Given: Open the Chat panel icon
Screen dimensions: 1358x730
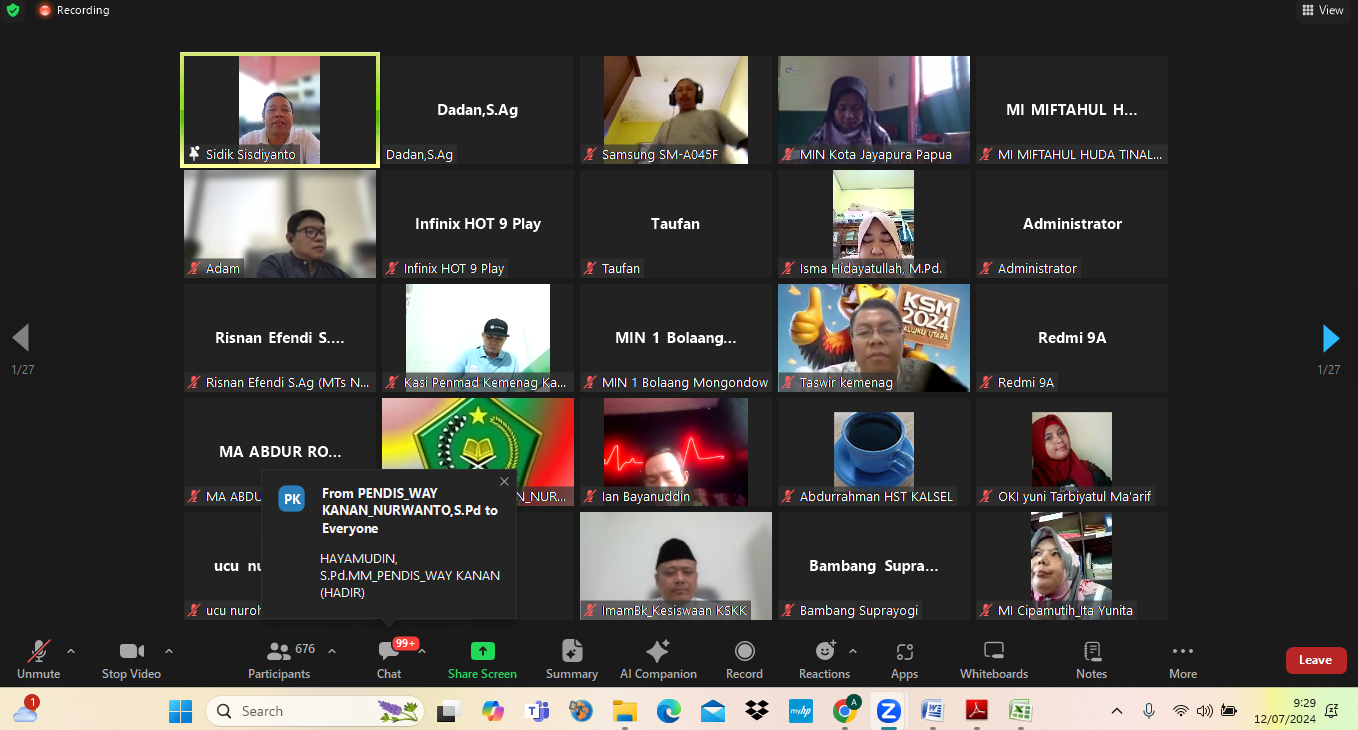Looking at the screenshot, I should (x=389, y=652).
